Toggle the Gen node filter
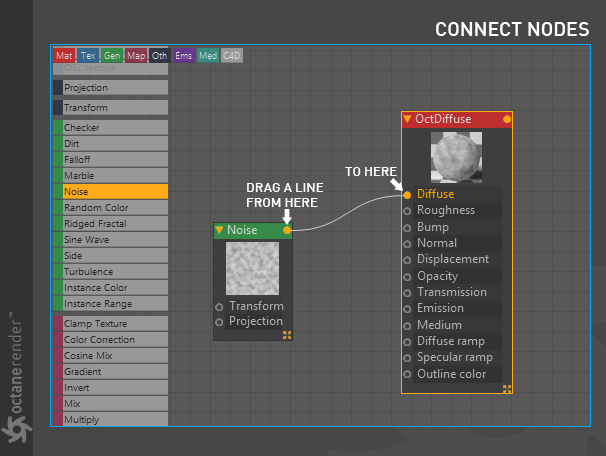Viewport: 606px width, 456px height. [112, 56]
